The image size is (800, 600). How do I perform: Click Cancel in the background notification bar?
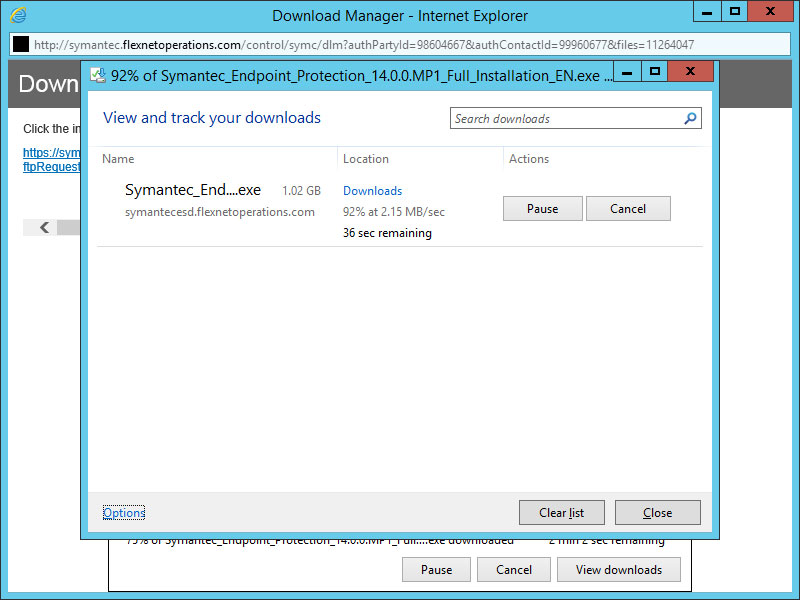click(514, 570)
